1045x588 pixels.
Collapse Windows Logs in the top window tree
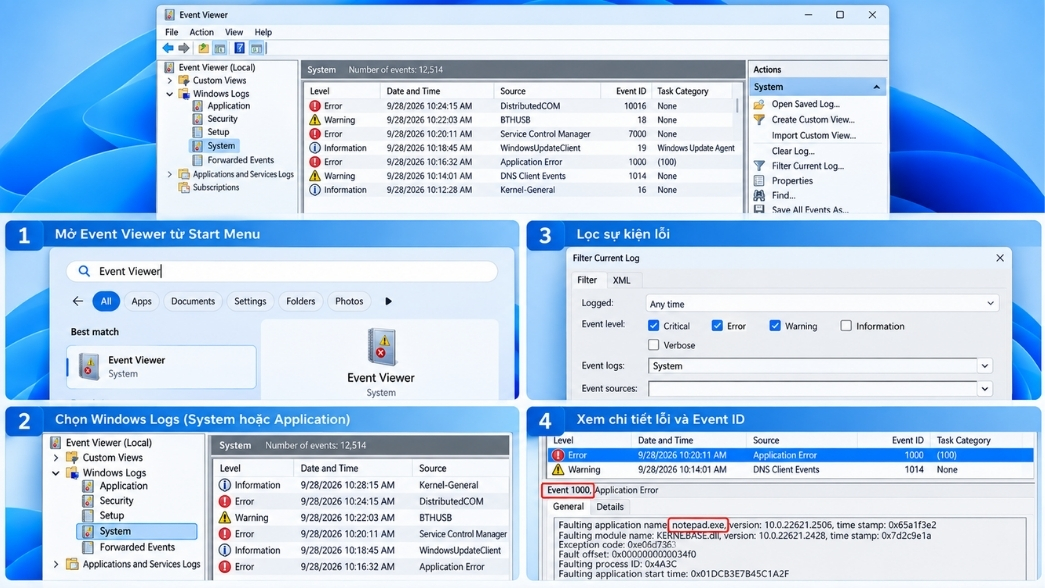tap(169, 94)
